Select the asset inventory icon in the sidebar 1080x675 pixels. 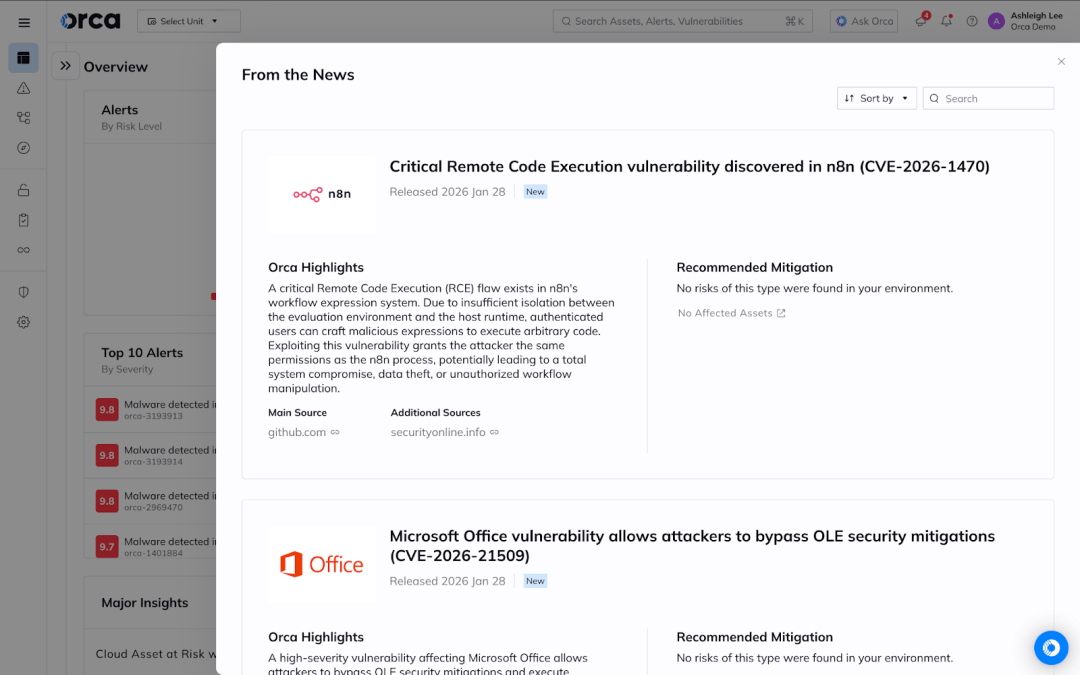[24, 117]
